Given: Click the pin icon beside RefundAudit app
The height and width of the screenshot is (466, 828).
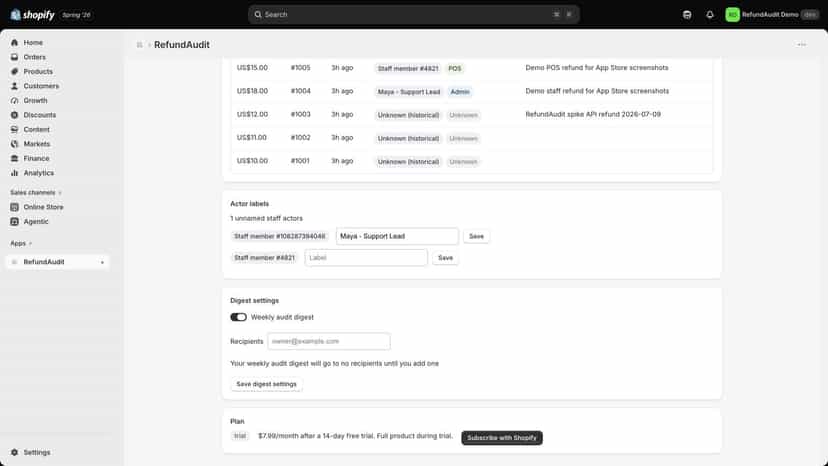Looking at the screenshot, I should (102, 262).
